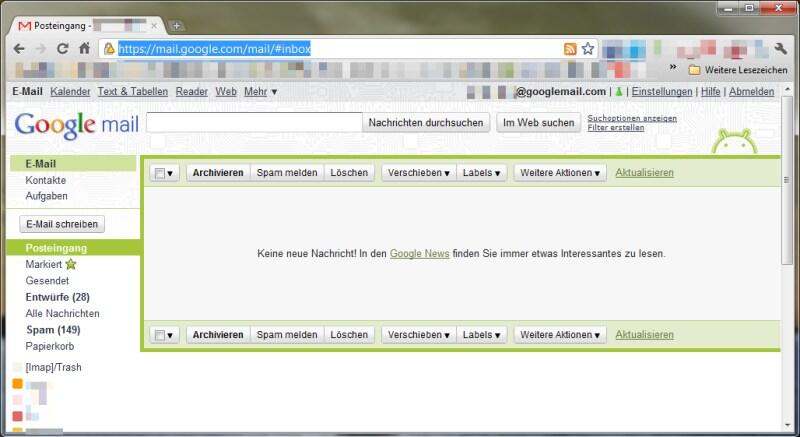Click the E-Mail schreiben button
The width and height of the screenshot is (800, 437).
(62, 224)
